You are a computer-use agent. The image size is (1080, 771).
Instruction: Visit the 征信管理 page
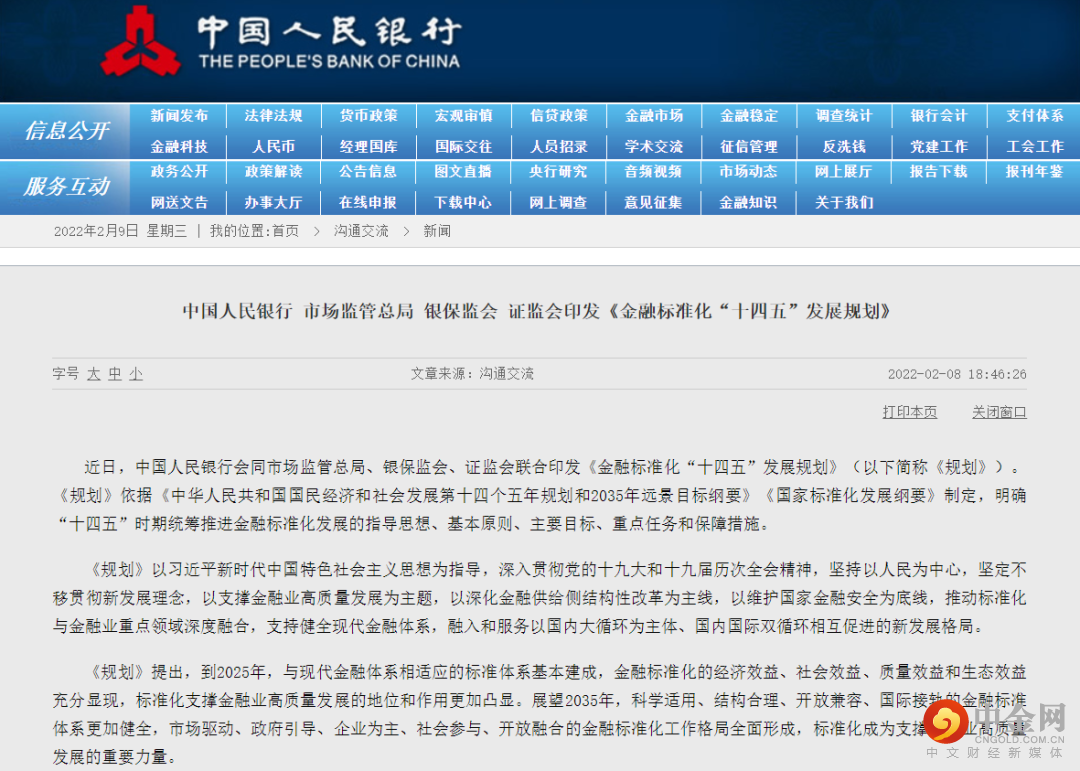pyautogui.click(x=749, y=147)
